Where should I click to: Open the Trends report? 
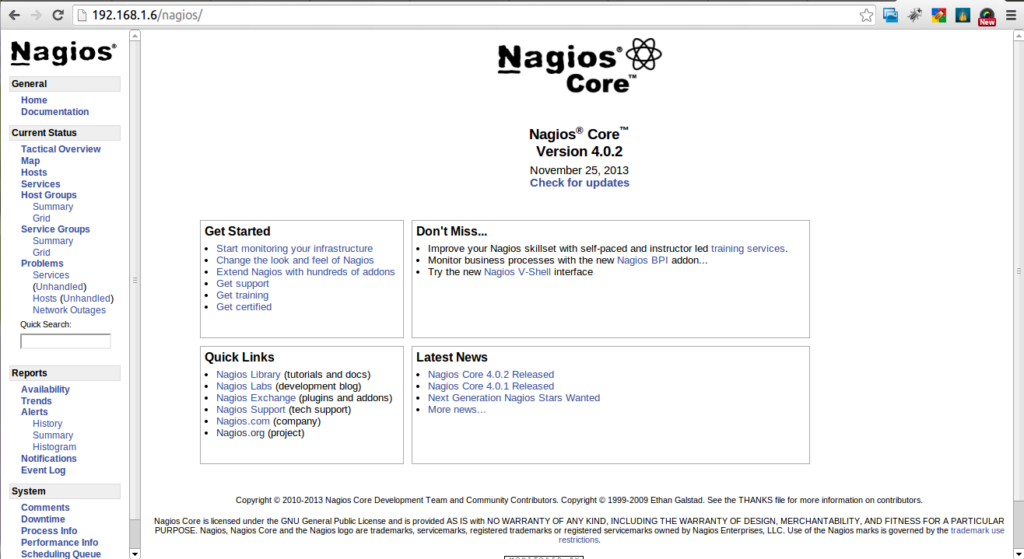[x=36, y=401]
